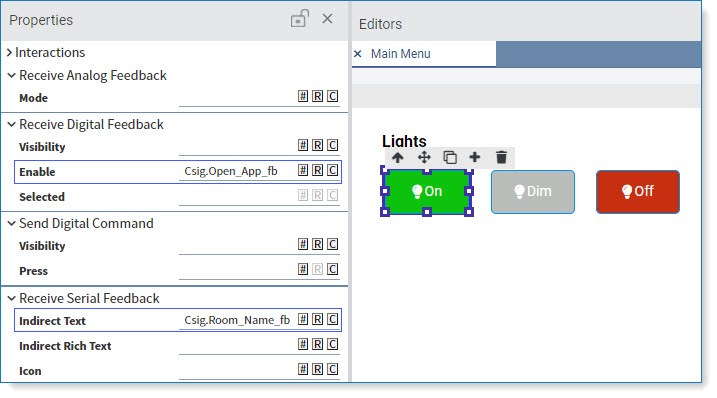Collapse the Send Digital Command section

click(x=12, y=224)
